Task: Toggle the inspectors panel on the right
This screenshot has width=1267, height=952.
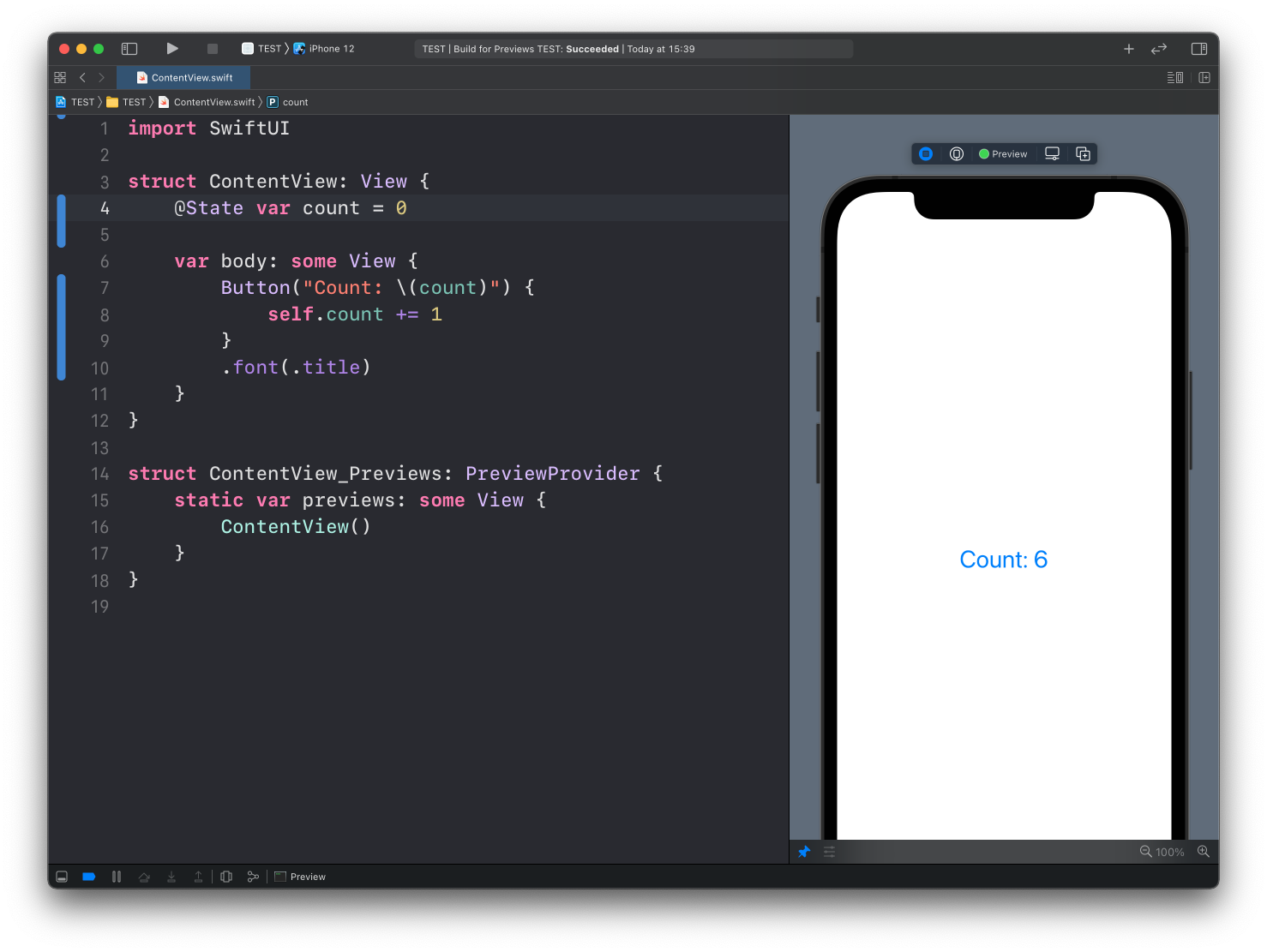Action: 1199,49
